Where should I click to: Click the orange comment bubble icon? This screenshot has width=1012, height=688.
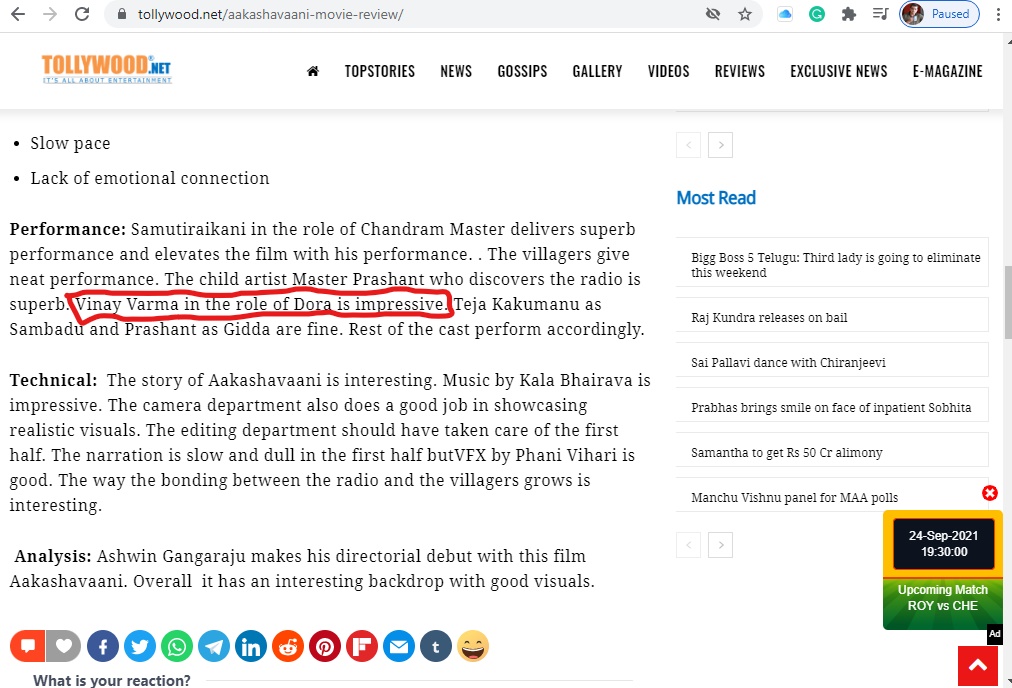(27, 646)
